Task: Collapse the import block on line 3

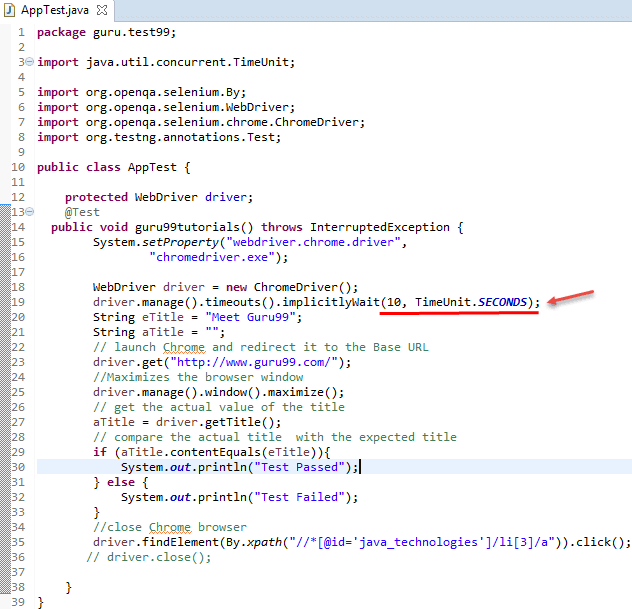Action: coord(30,62)
